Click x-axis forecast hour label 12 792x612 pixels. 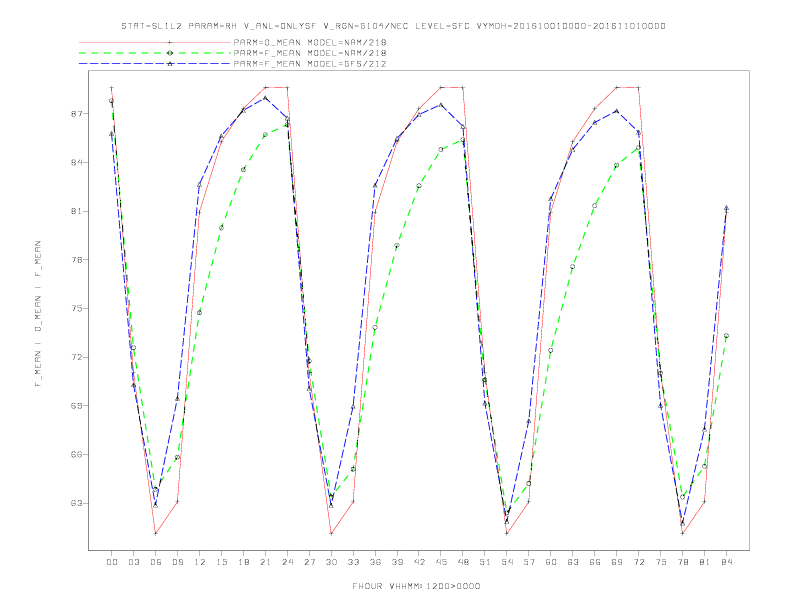[x=200, y=562]
